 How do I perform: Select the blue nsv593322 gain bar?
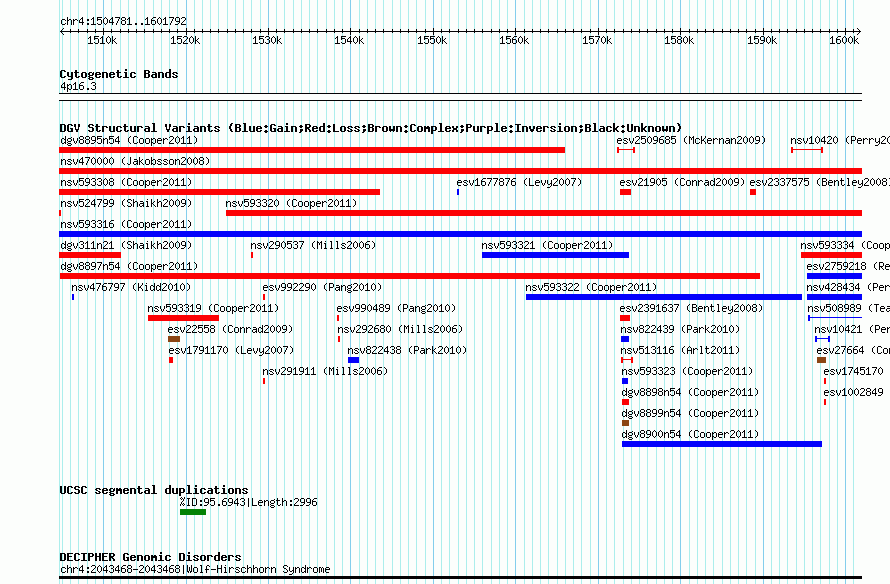[x=664, y=297]
